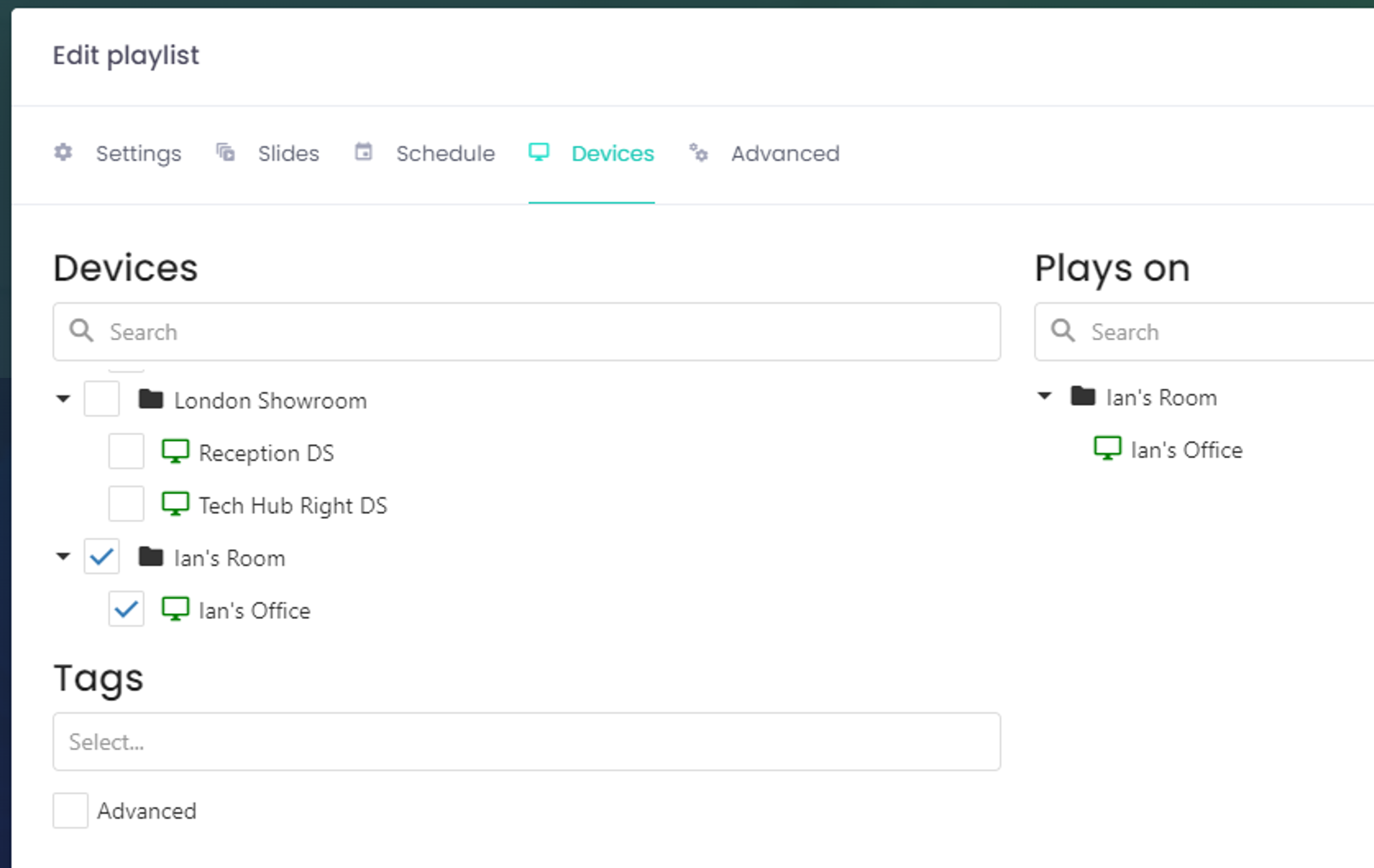The width and height of the screenshot is (1374, 868).
Task: Select Ian's Room label in Devices
Action: pos(229,558)
